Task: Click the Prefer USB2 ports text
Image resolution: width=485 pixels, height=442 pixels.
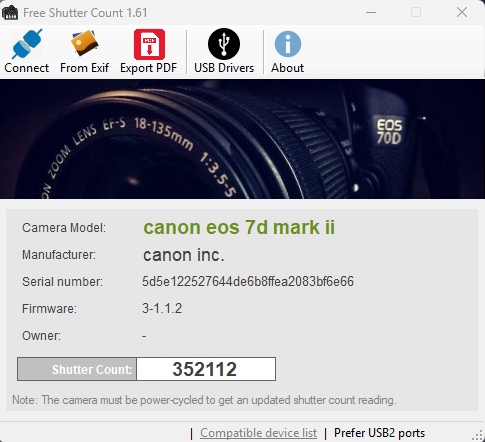Action: pos(379,433)
